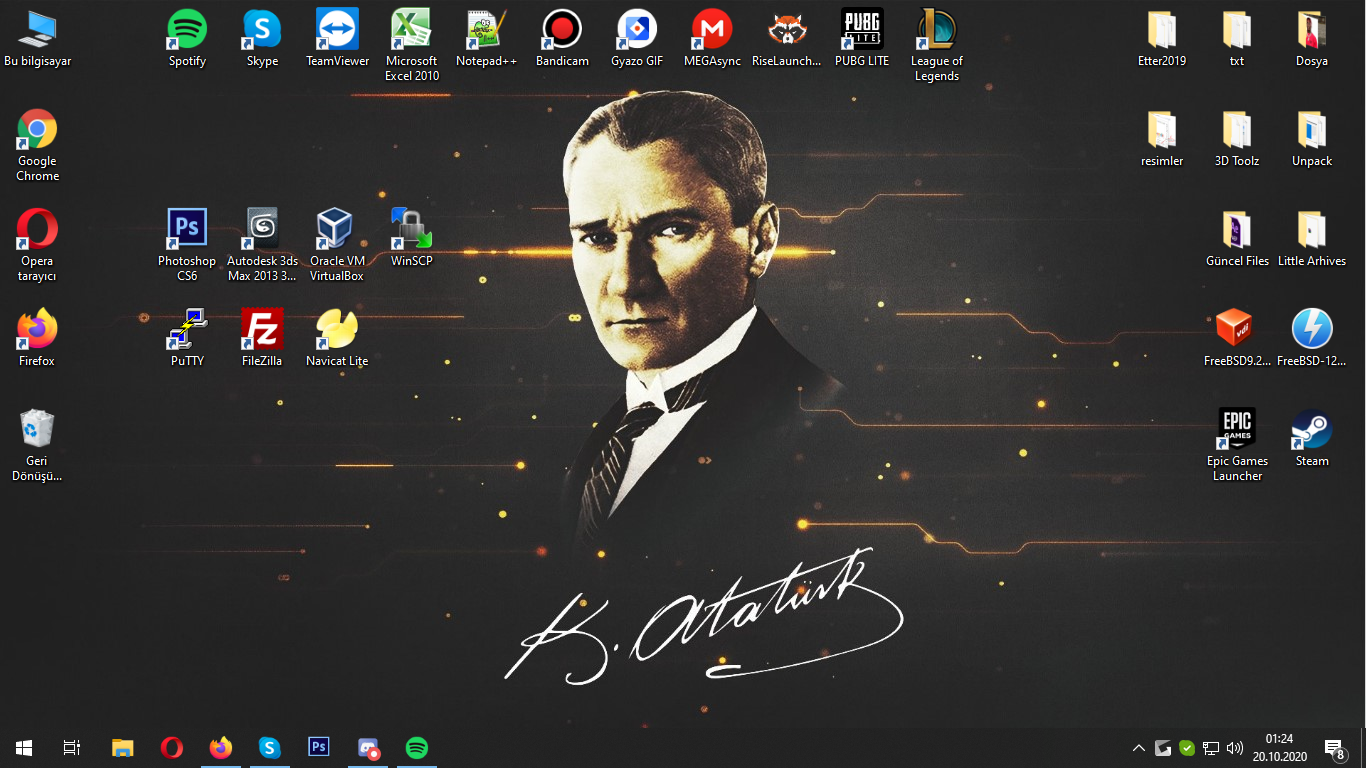Screen dimensions: 1366x768
Task: Click the Photoshop taskbar icon
Action: (318, 748)
